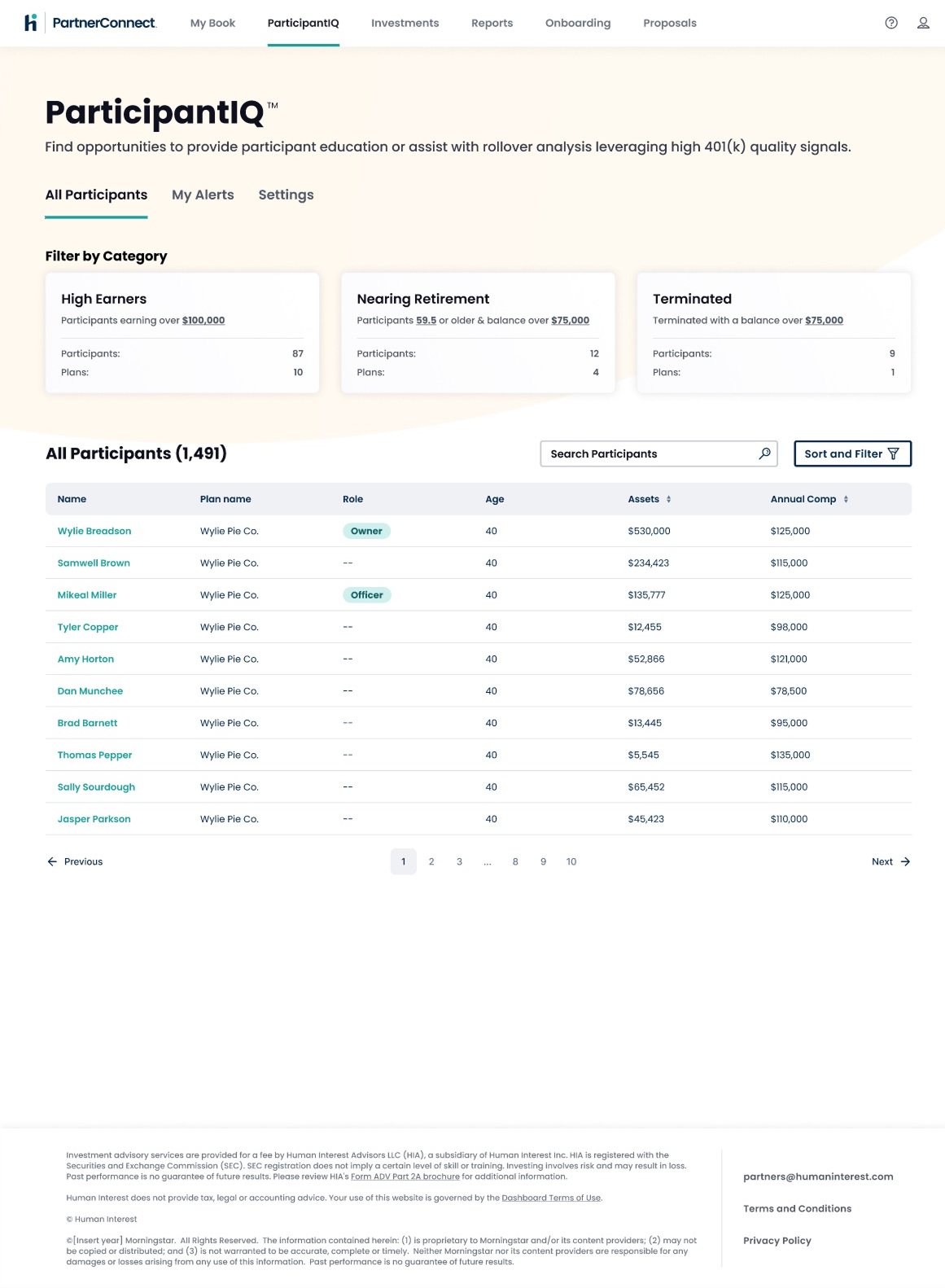Go to page 3

(x=459, y=861)
